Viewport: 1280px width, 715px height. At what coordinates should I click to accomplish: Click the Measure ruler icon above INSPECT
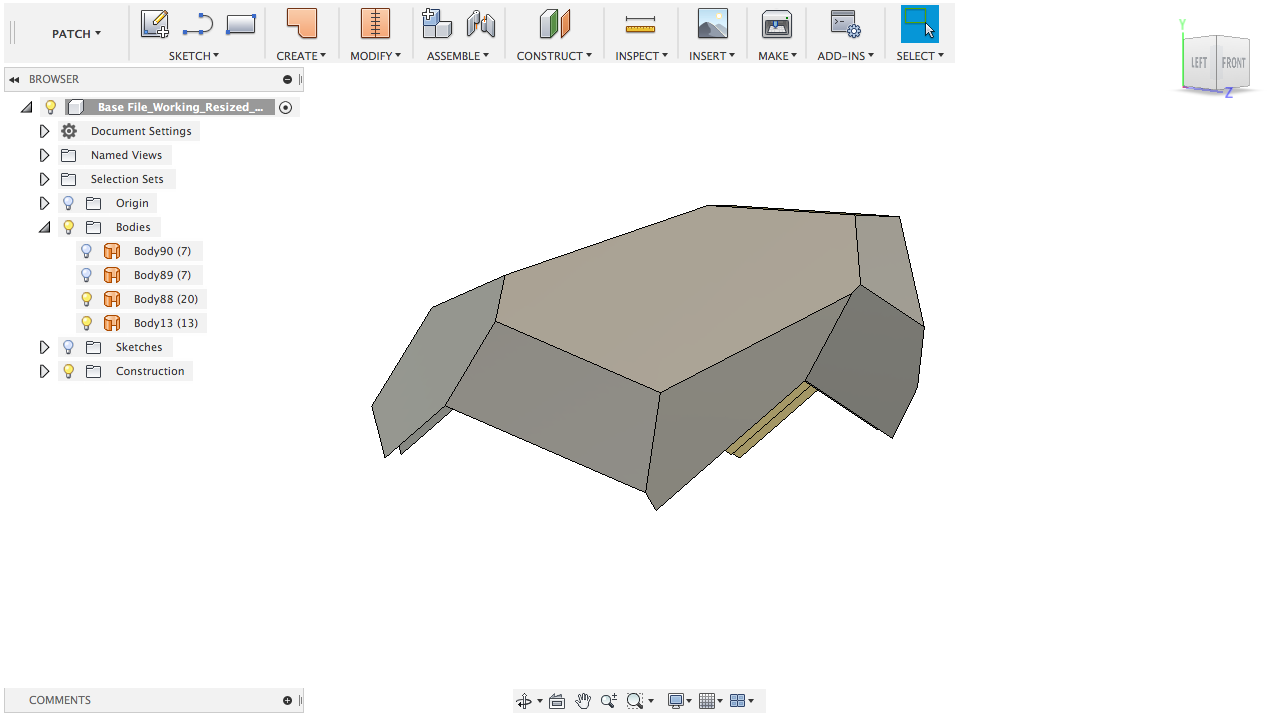click(x=640, y=24)
